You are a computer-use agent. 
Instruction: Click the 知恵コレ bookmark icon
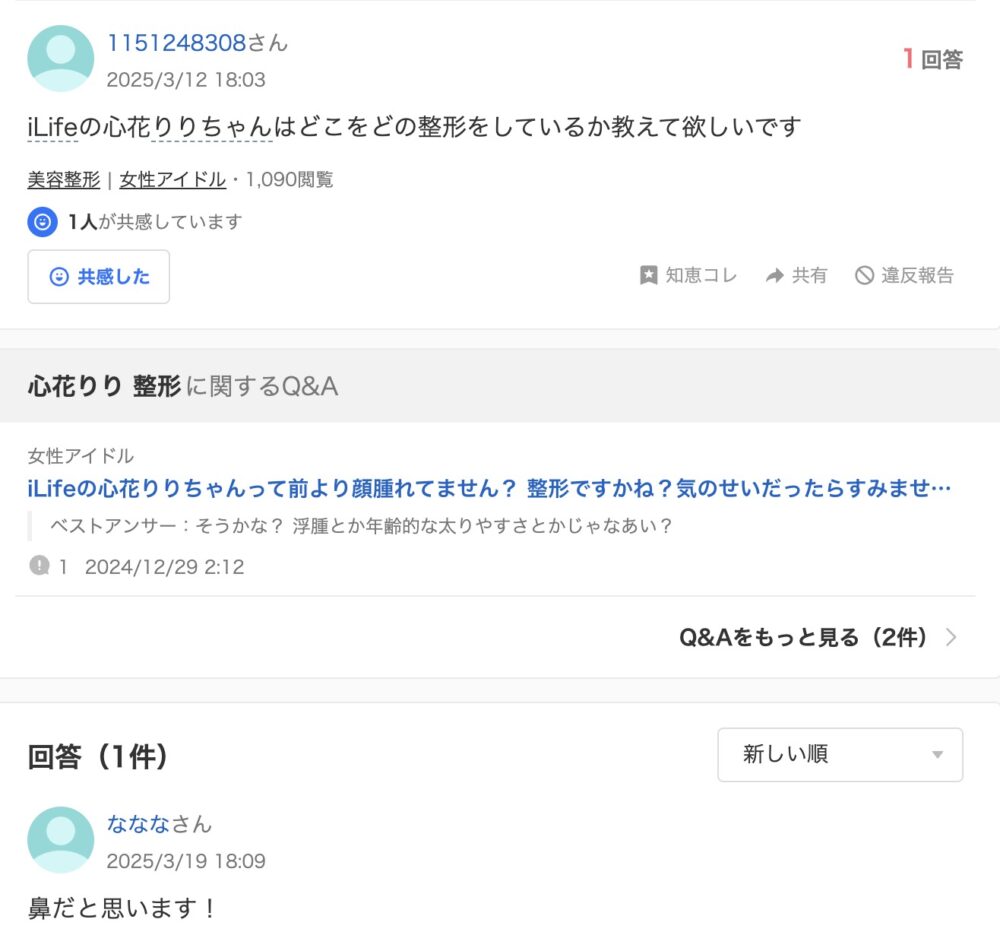tap(649, 276)
